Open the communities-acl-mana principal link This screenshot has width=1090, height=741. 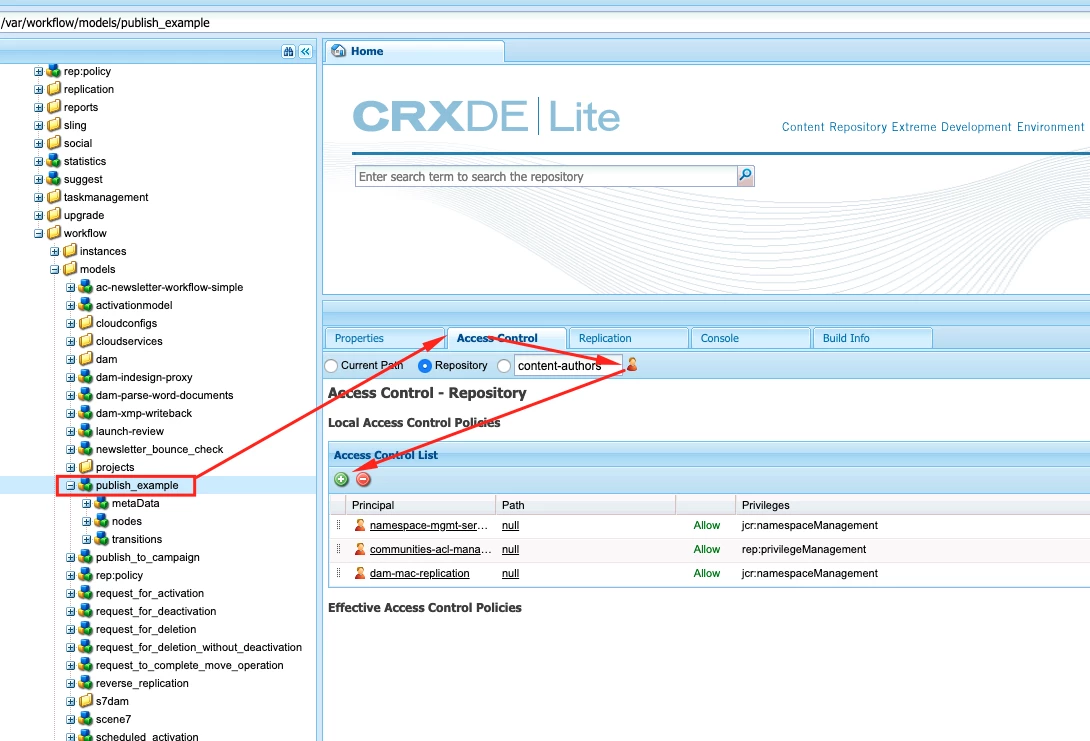[x=430, y=549]
